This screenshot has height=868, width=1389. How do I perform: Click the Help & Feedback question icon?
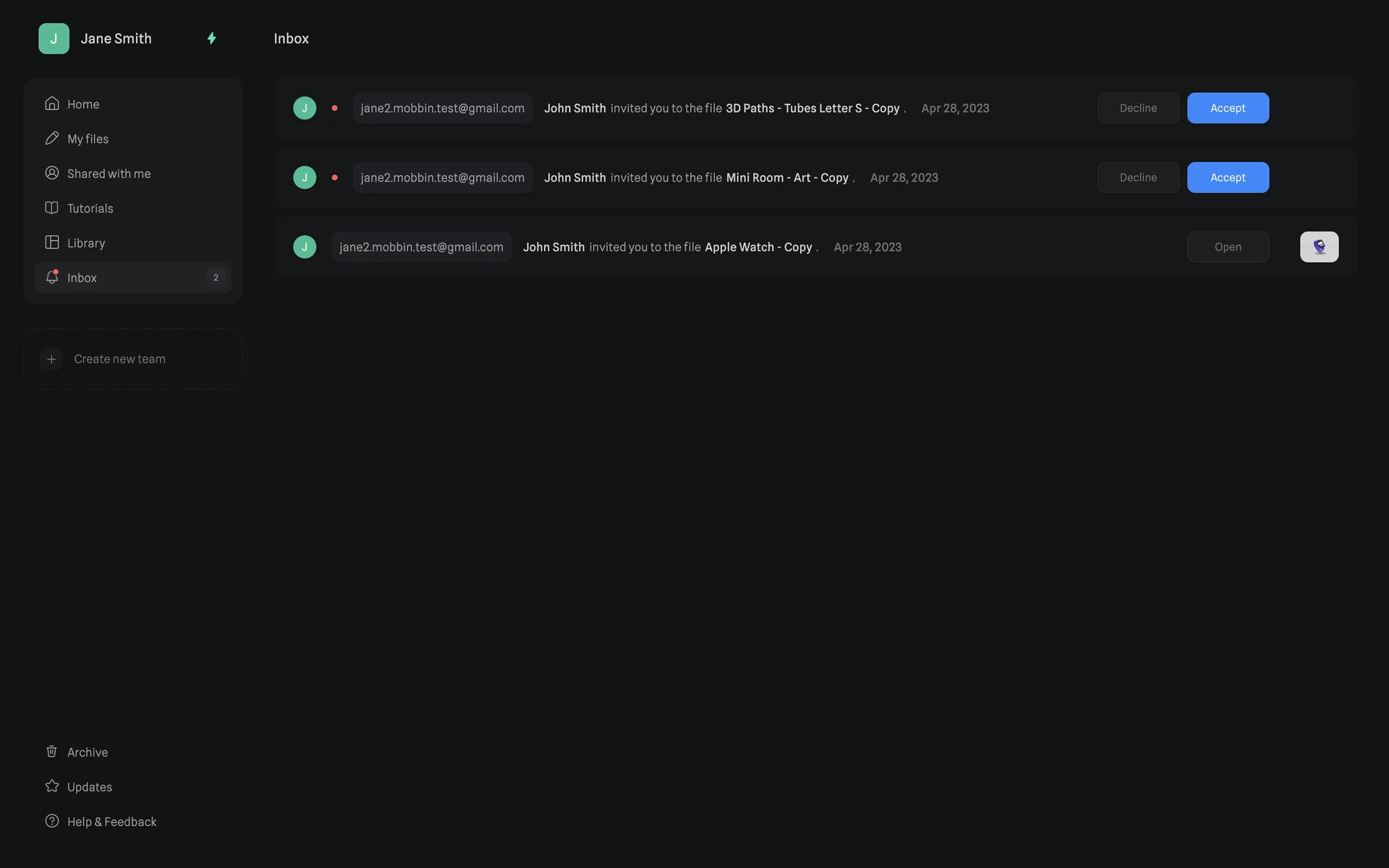pyautogui.click(x=51, y=821)
